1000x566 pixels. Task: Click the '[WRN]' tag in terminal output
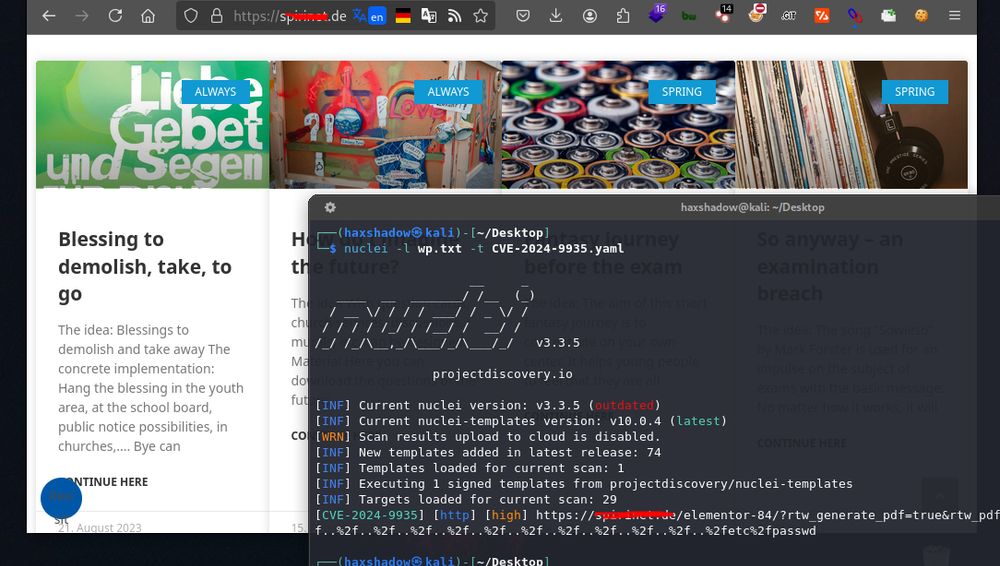333,436
